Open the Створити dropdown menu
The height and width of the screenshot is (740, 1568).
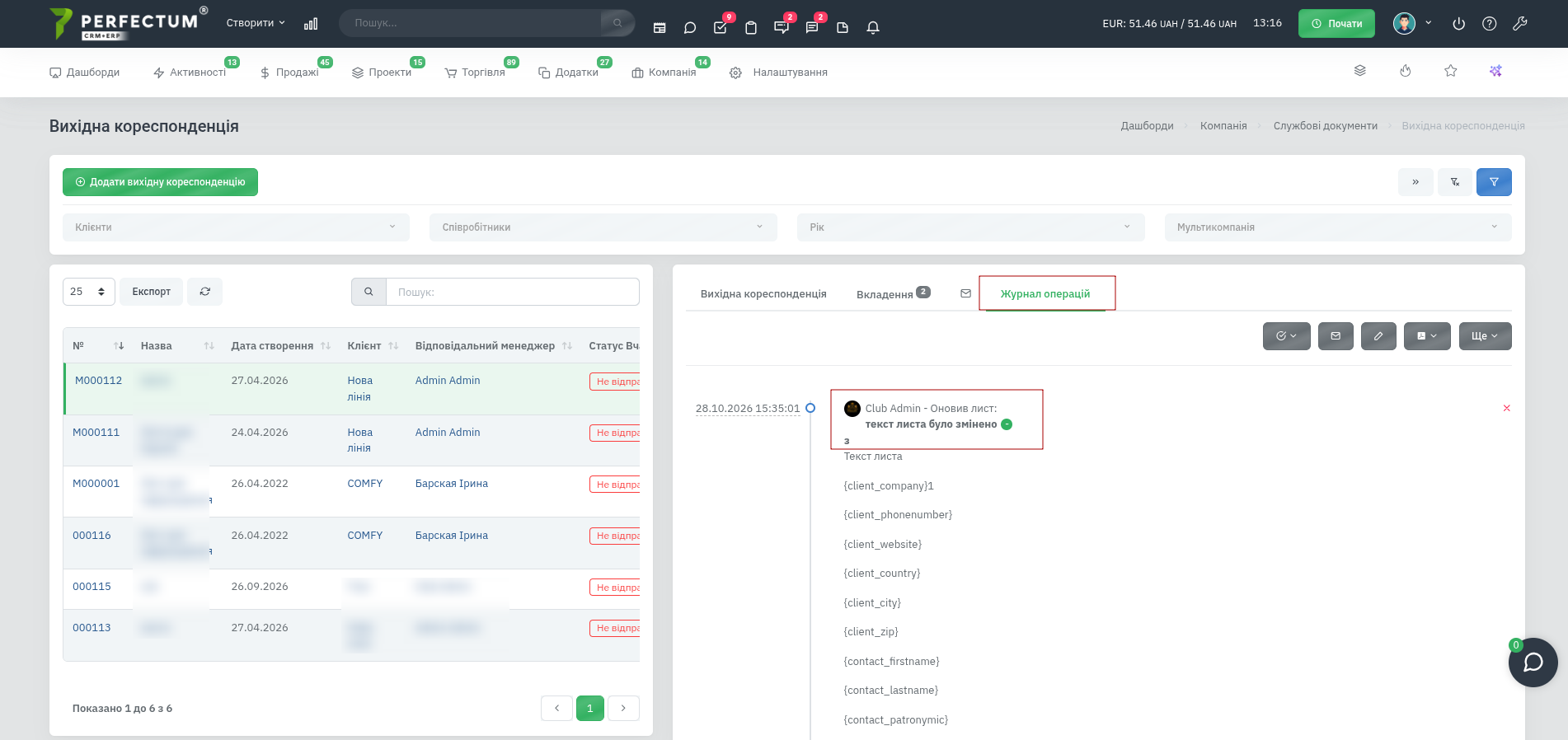(256, 23)
